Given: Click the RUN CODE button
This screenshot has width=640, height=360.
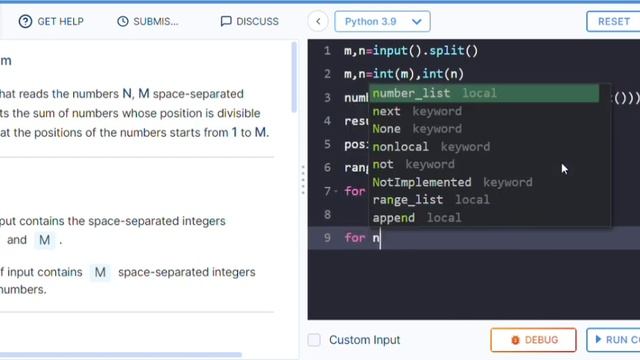Looking at the screenshot, I should (x=613, y=340).
